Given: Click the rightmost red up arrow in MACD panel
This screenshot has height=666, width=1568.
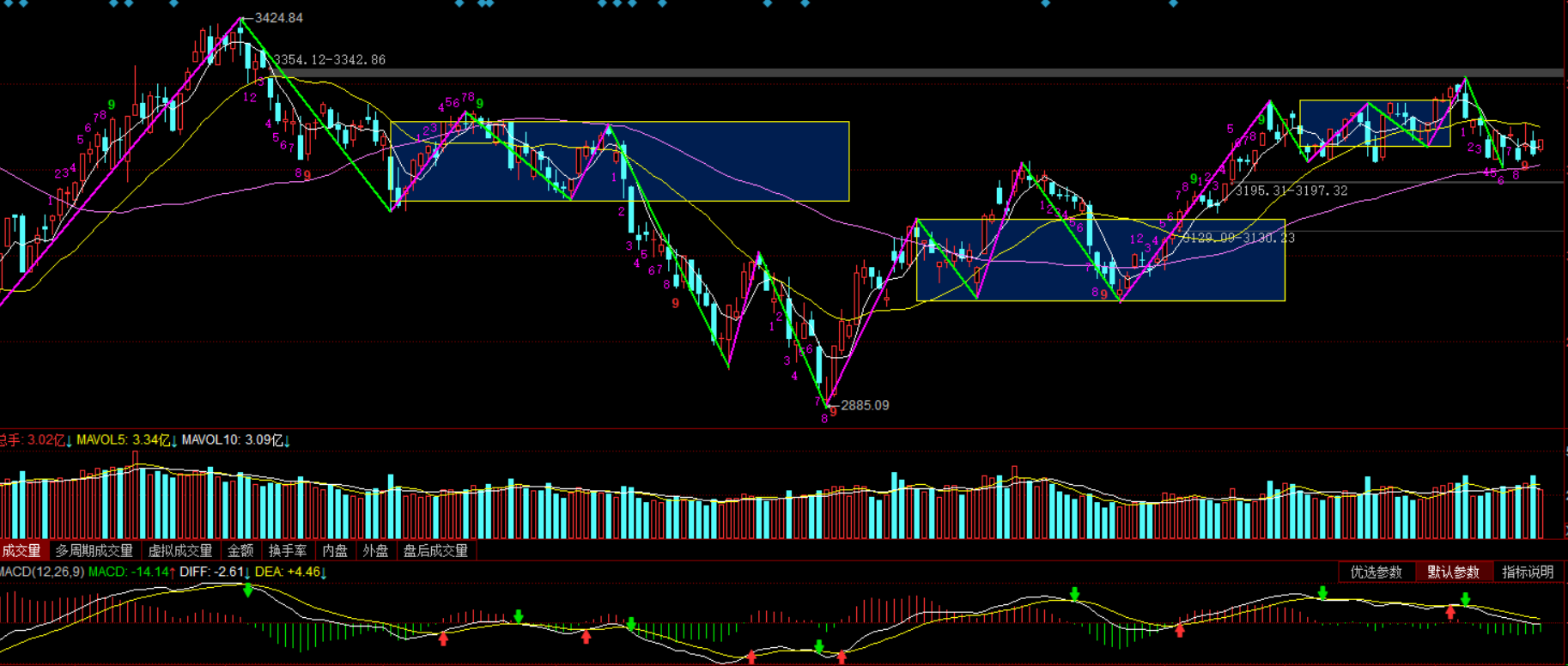Looking at the screenshot, I should click(x=1450, y=612).
